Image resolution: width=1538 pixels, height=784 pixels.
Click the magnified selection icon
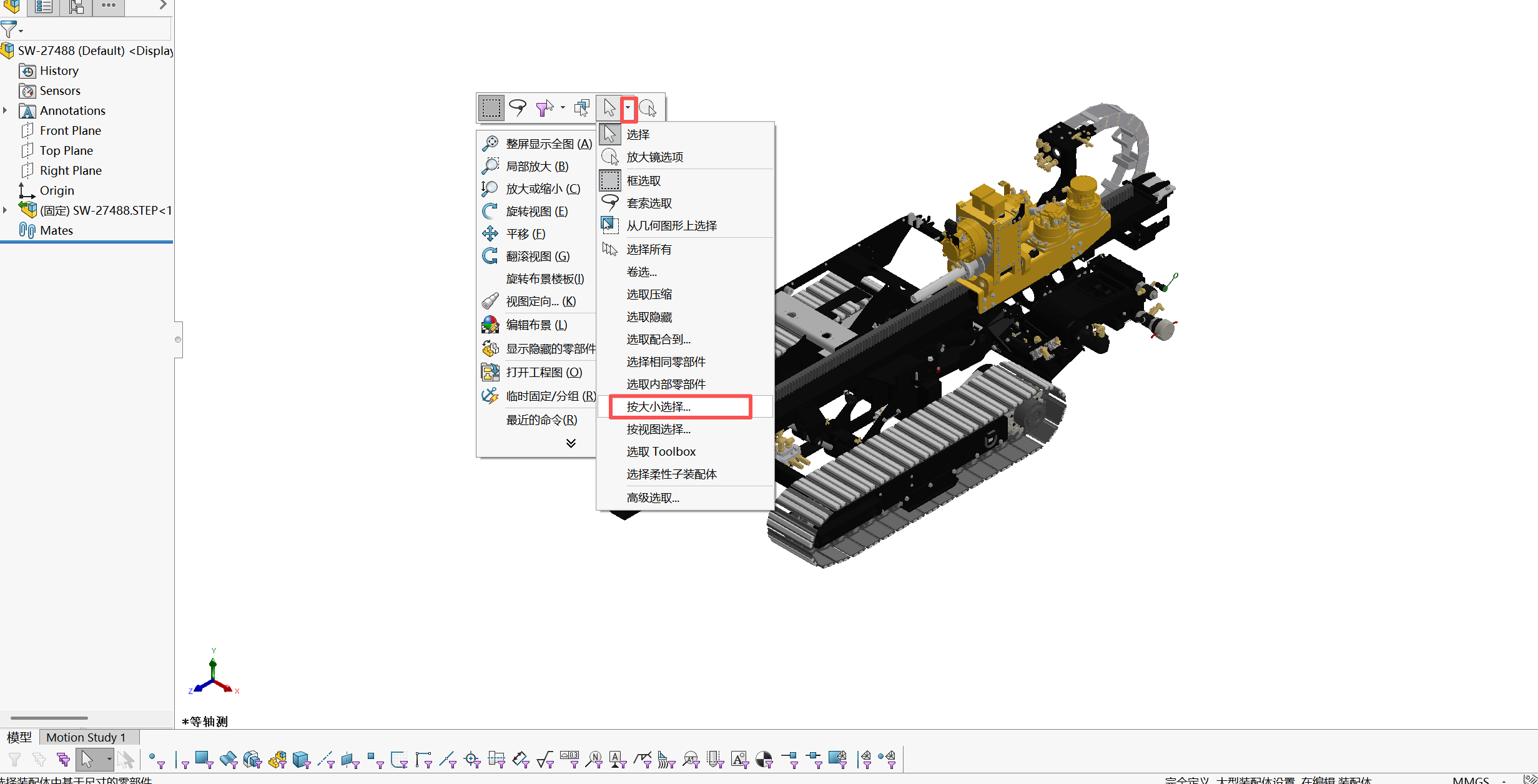click(648, 108)
